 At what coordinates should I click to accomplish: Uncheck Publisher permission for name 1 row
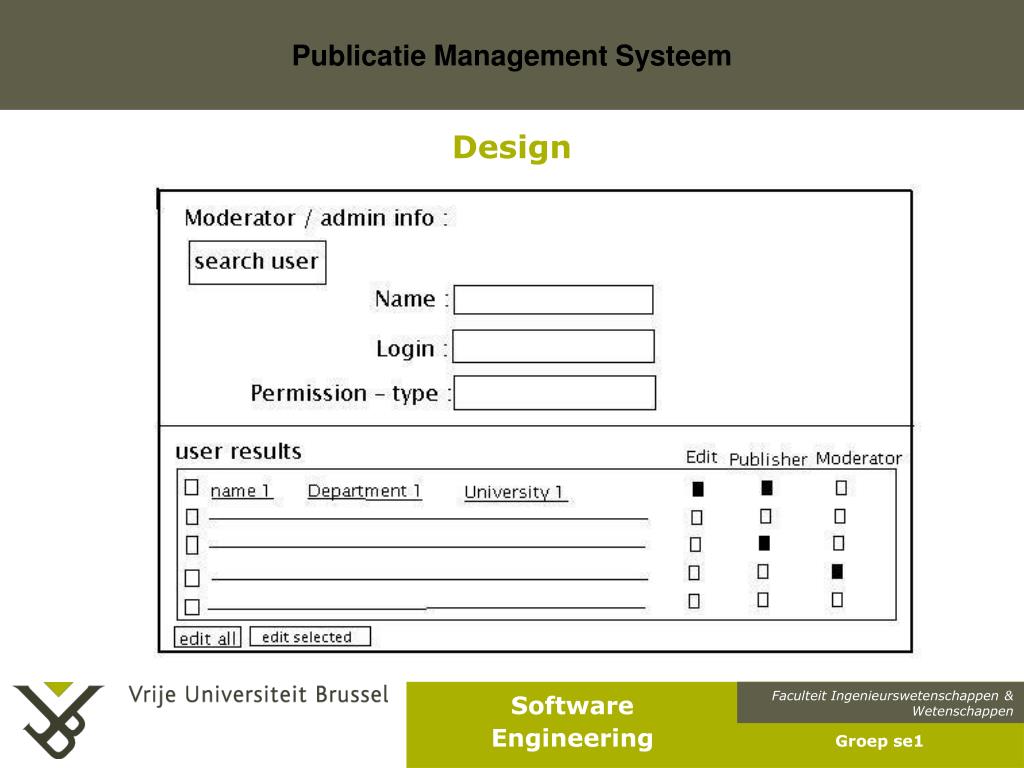(766, 488)
